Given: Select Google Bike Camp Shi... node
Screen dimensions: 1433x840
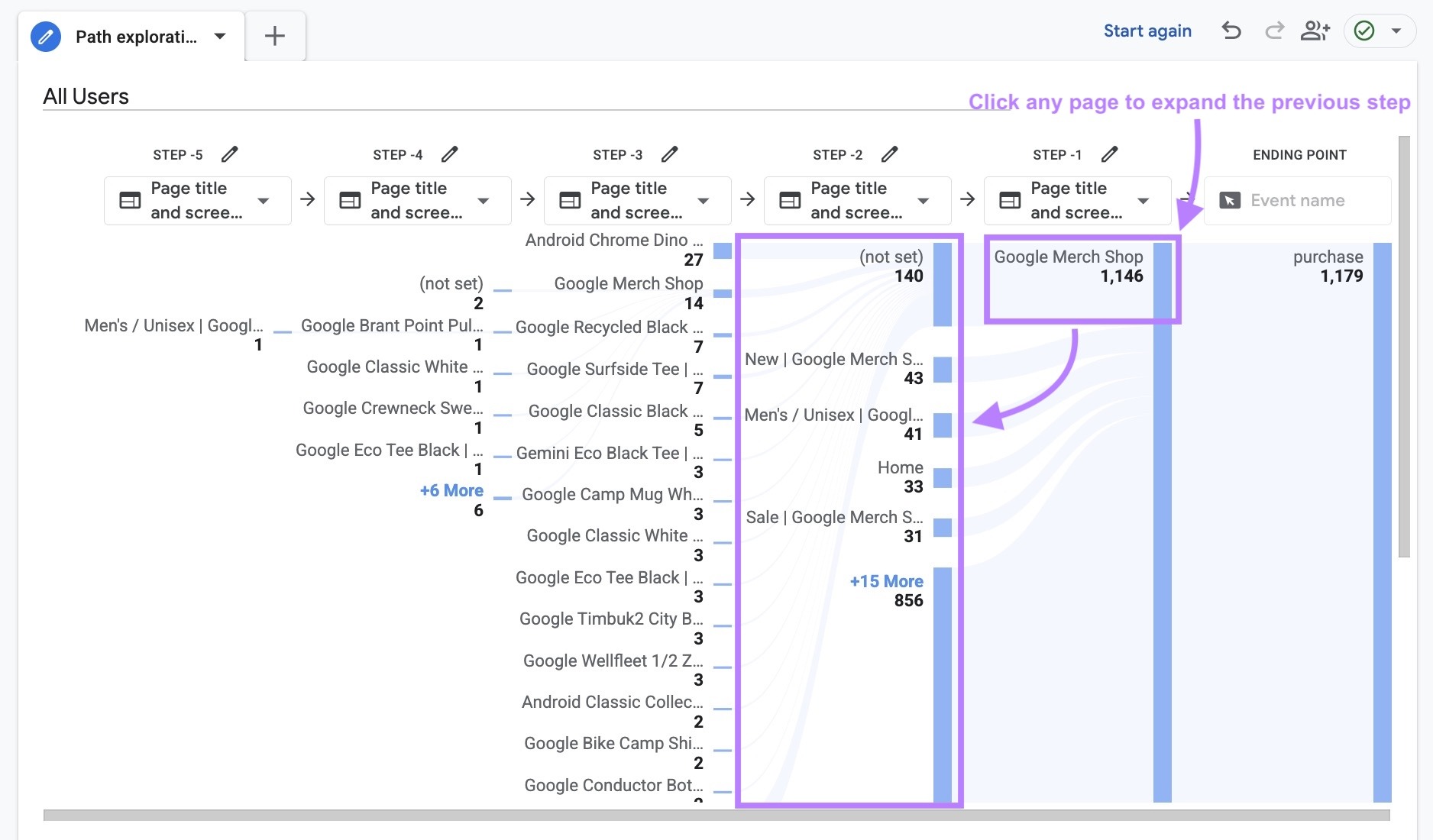Looking at the screenshot, I should (x=613, y=753).
